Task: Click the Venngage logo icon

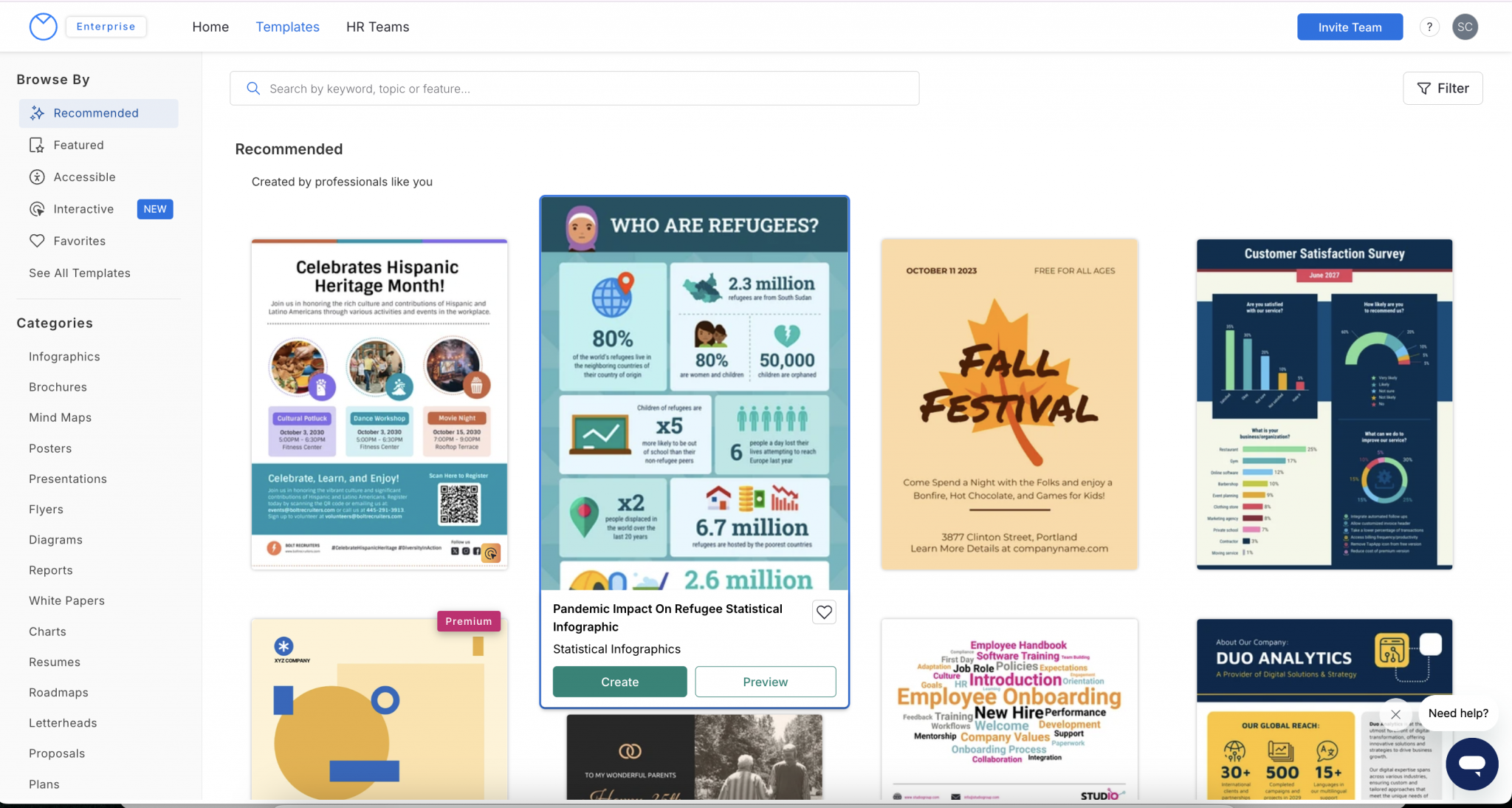Action: [44, 27]
